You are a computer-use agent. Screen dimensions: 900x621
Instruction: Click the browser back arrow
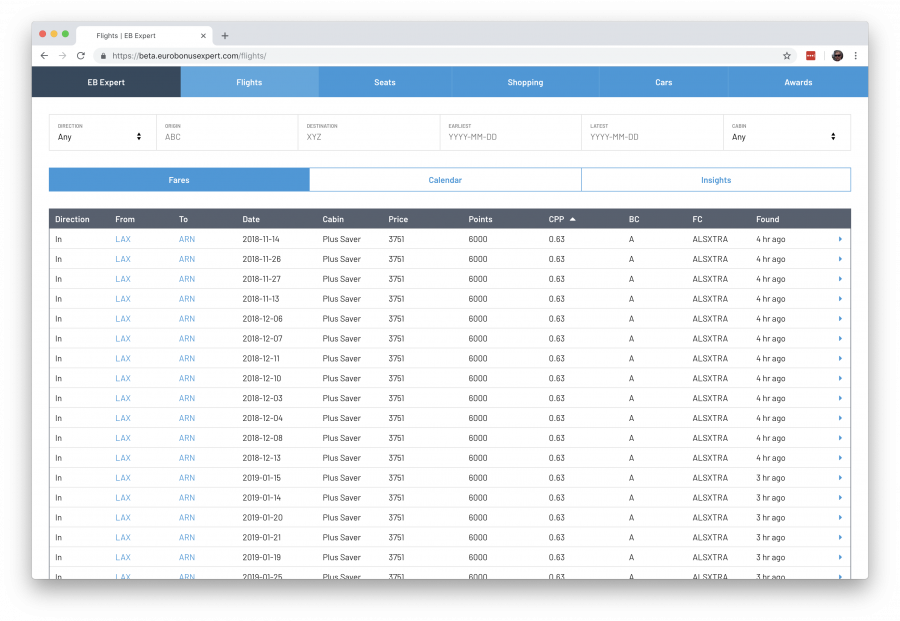click(45, 56)
